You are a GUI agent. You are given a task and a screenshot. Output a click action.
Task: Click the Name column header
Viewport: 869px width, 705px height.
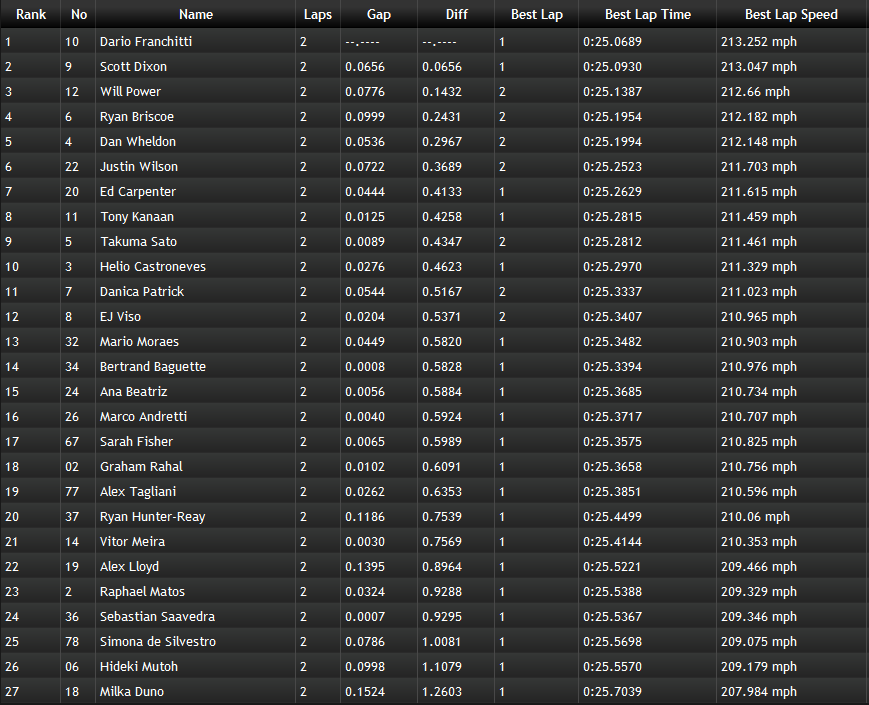195,14
